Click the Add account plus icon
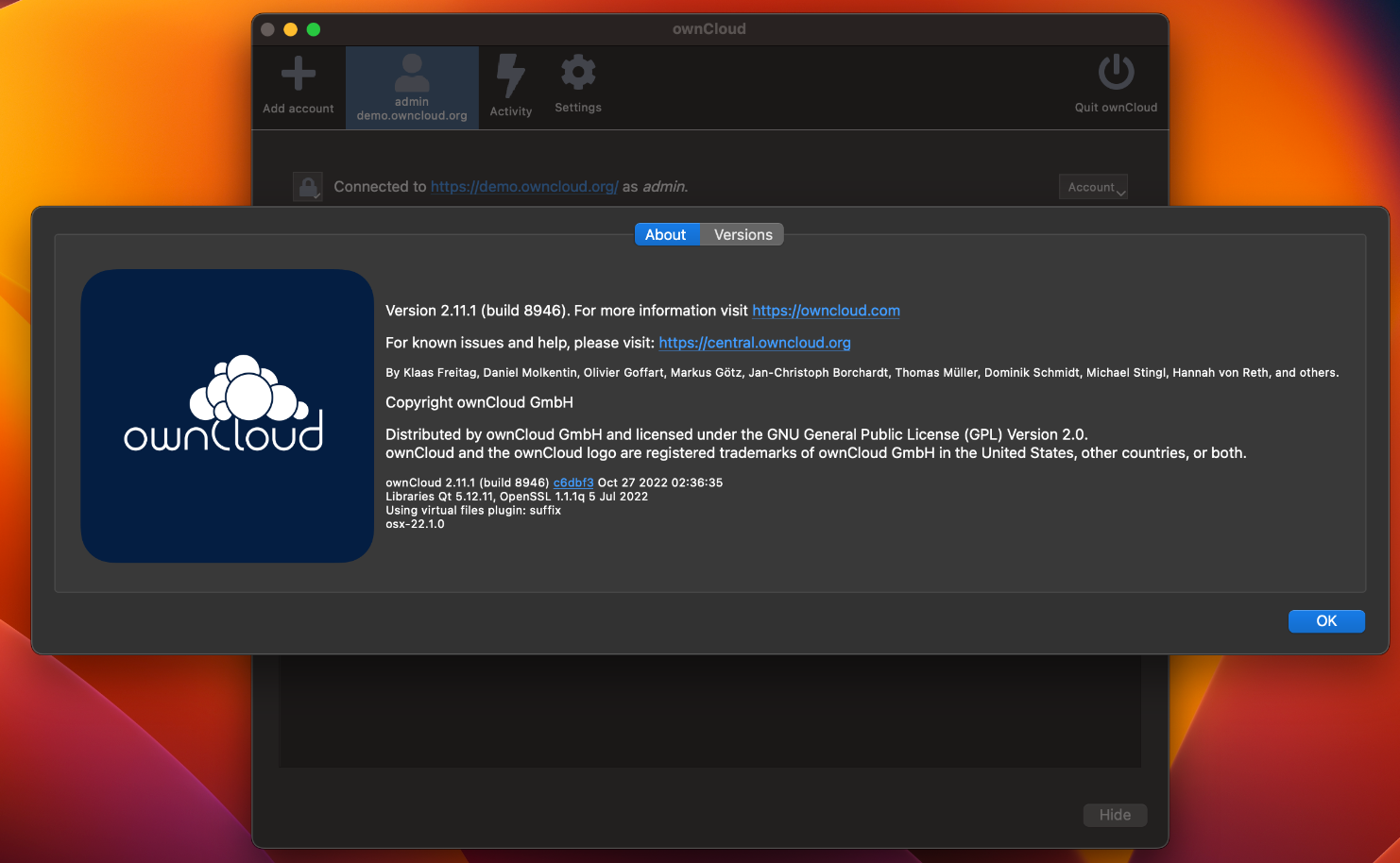This screenshot has width=1400, height=863. tap(298, 72)
